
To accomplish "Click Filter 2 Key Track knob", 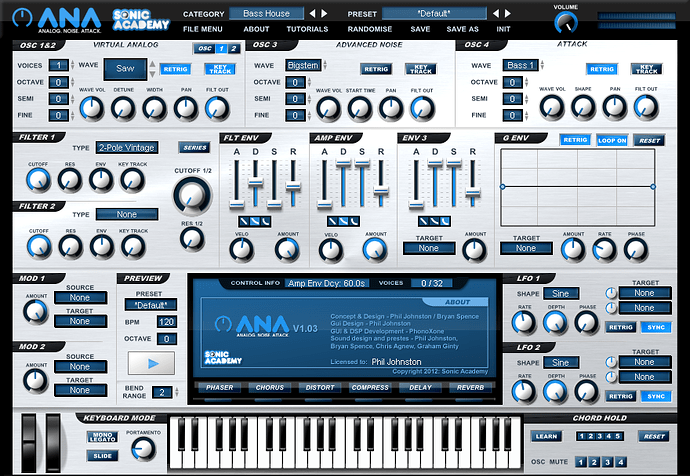I will pyautogui.click(x=133, y=247).
